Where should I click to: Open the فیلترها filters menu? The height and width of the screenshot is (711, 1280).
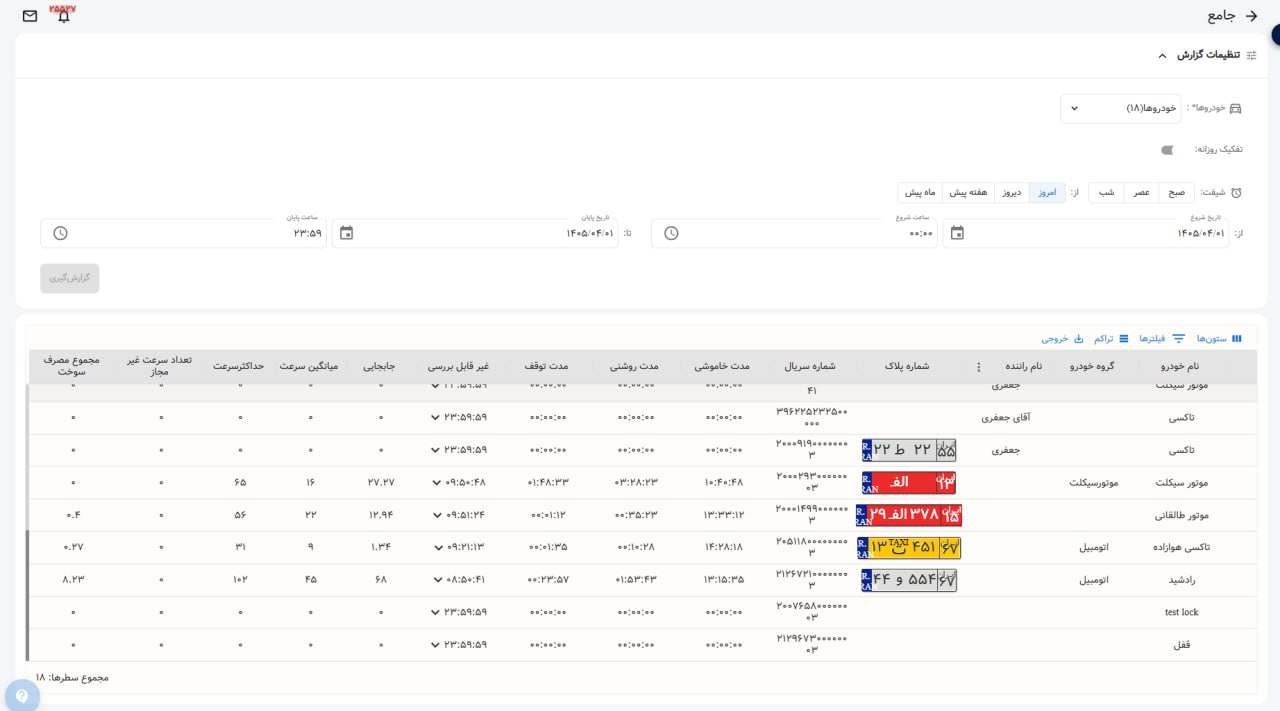(1162, 339)
